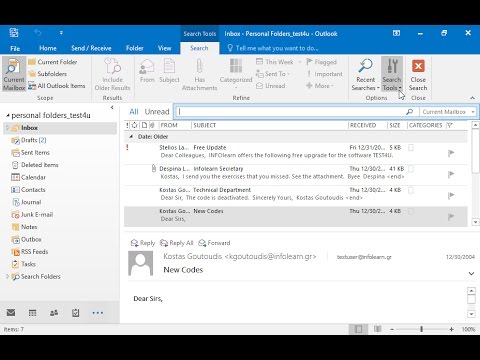Open the File tab
480x360 pixels.
(15, 48)
